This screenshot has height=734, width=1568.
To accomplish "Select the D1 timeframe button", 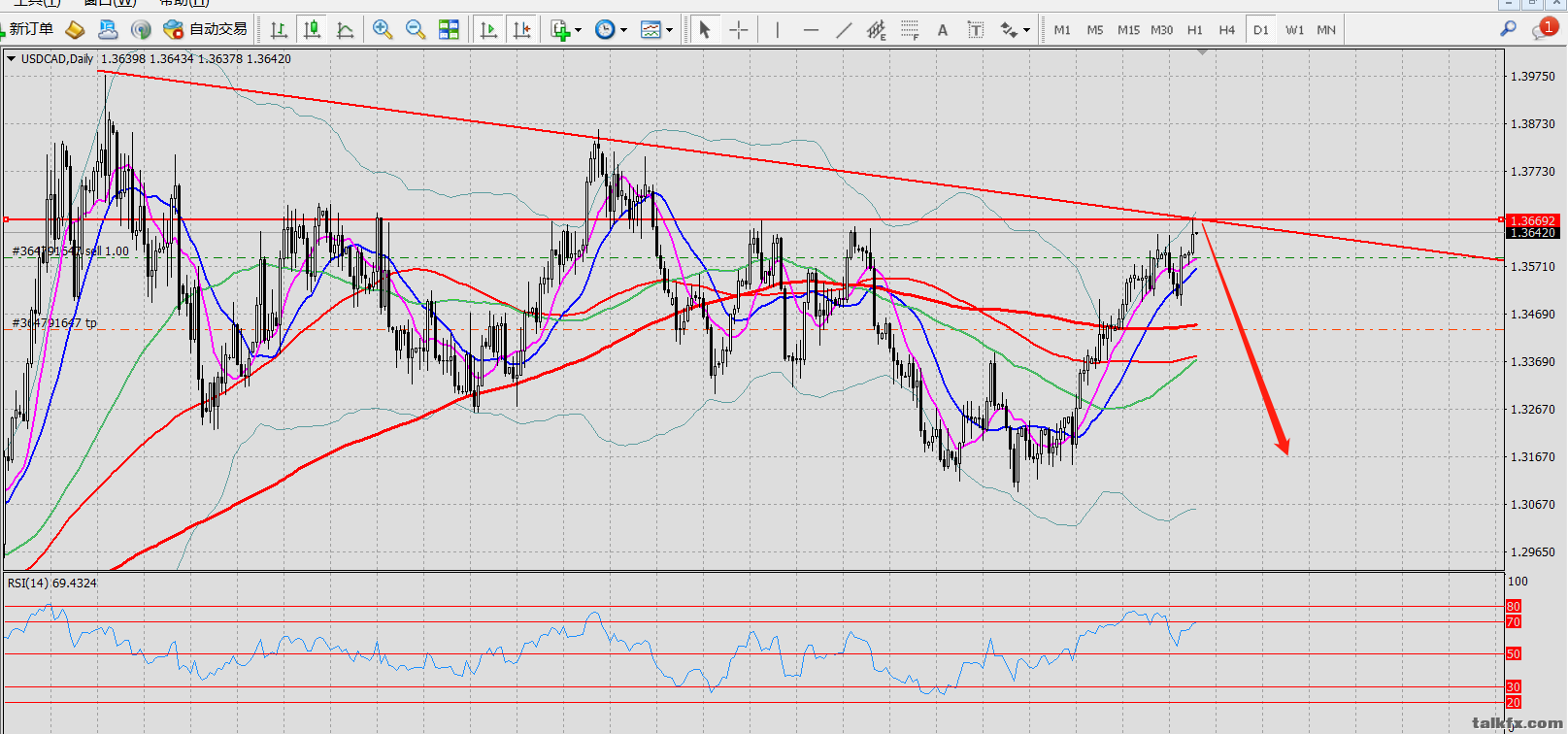I will [x=1260, y=30].
